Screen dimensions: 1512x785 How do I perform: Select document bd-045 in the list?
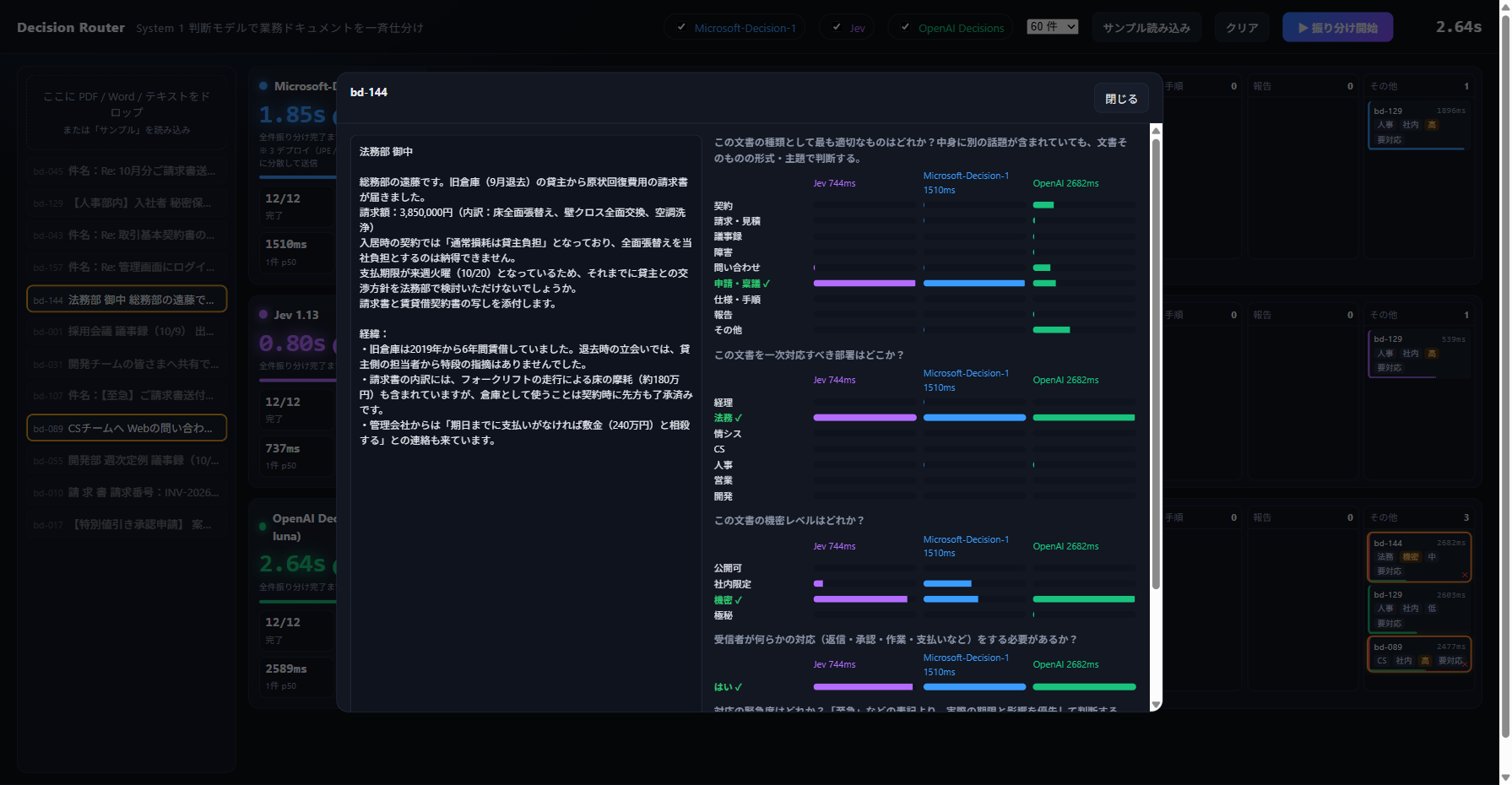pos(127,171)
